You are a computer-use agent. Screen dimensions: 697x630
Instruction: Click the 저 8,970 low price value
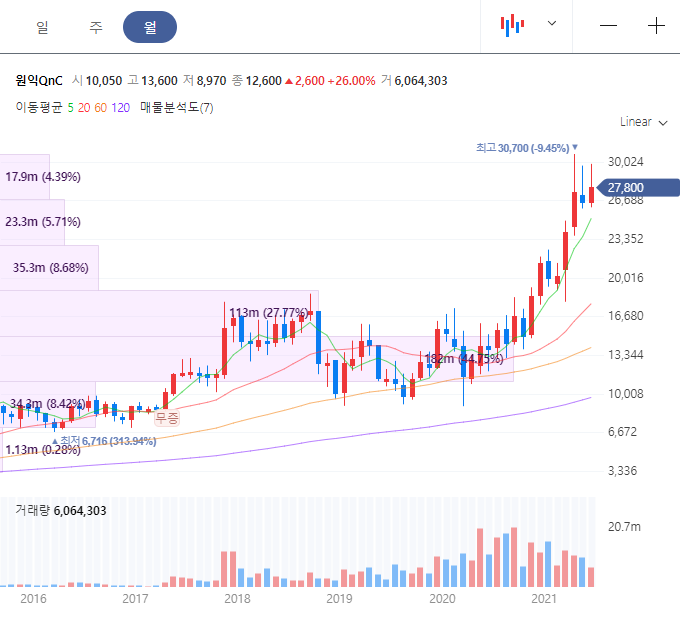(205, 81)
